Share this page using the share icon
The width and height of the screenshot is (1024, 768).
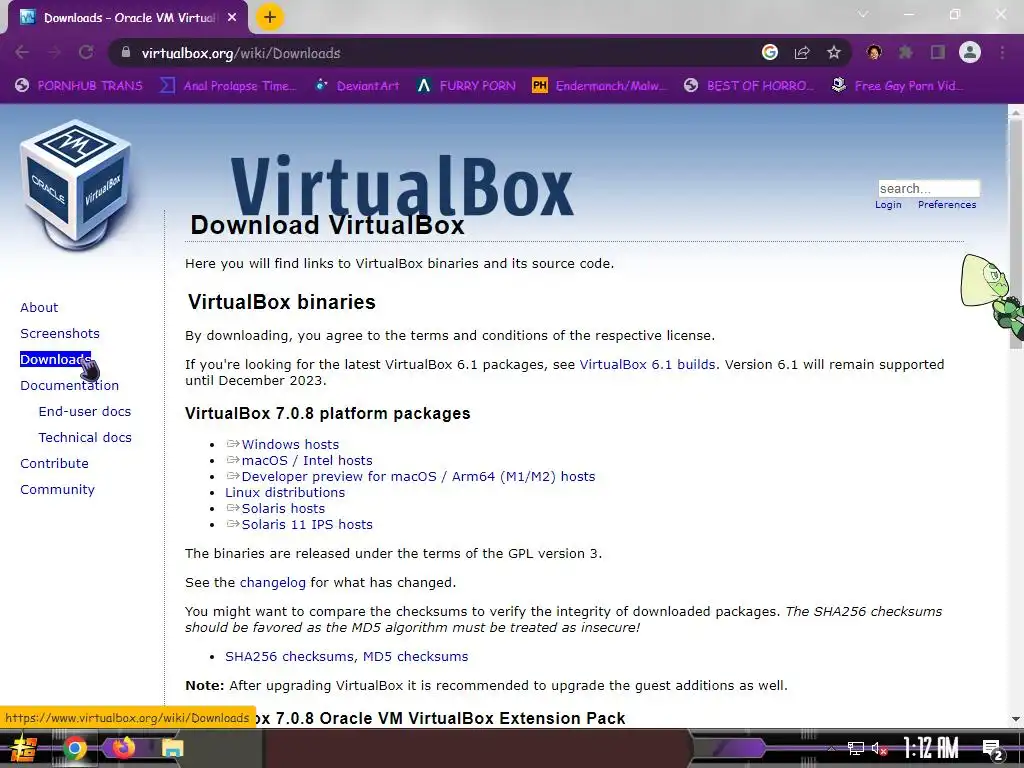802,53
